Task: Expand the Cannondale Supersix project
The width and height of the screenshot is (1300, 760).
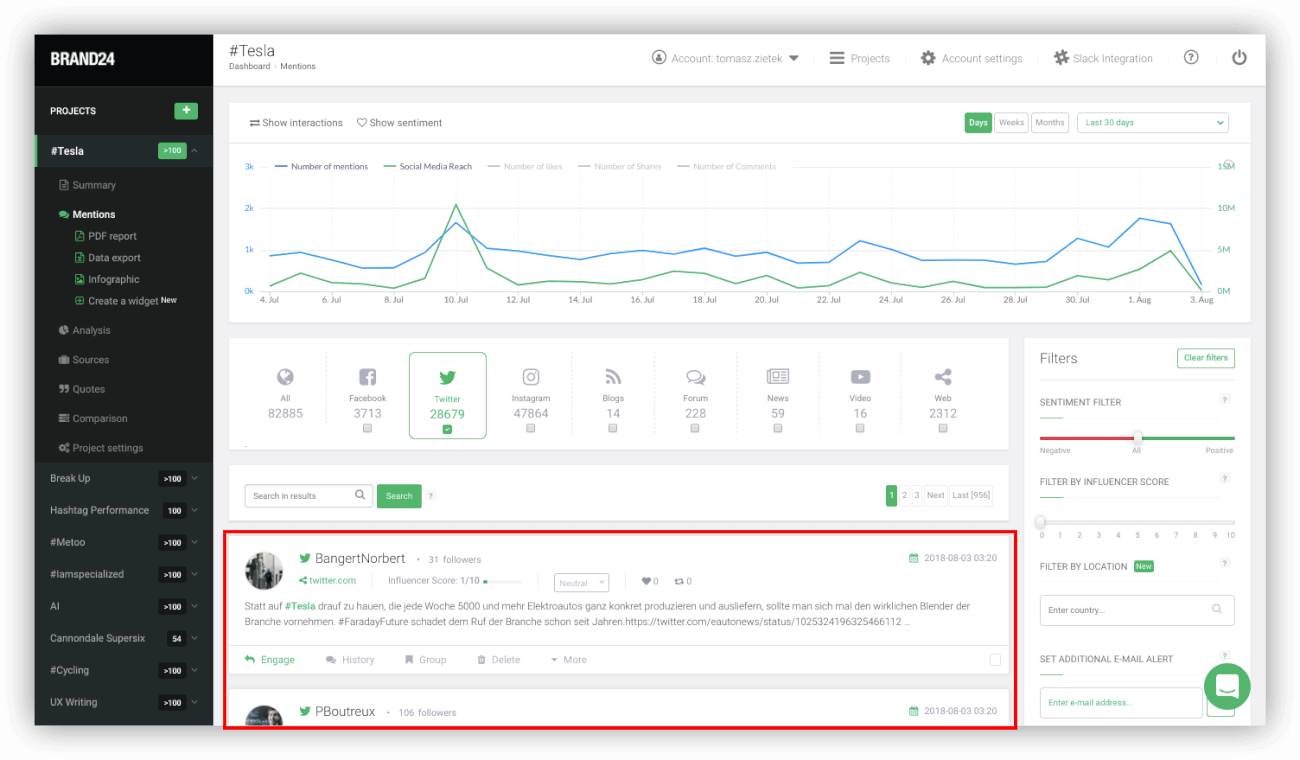Action: pyautogui.click(x=194, y=638)
